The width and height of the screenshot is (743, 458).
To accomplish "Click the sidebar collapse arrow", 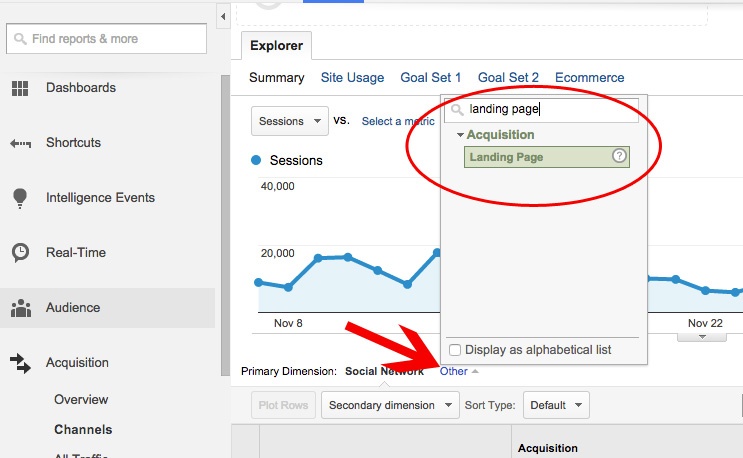I will tap(223, 17).
